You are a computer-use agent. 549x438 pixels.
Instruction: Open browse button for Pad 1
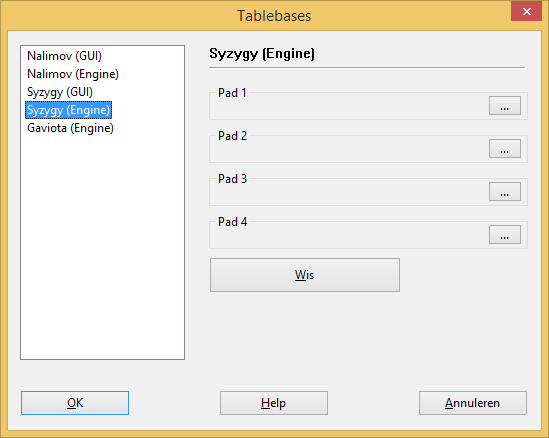pos(505,106)
